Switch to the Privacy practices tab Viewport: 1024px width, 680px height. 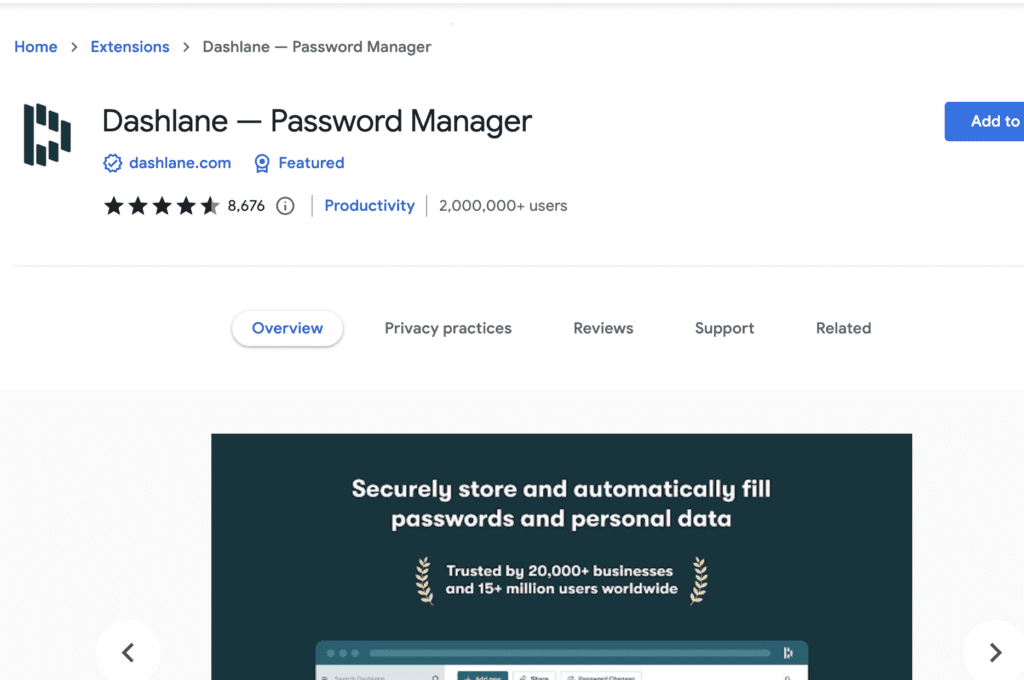tap(448, 329)
